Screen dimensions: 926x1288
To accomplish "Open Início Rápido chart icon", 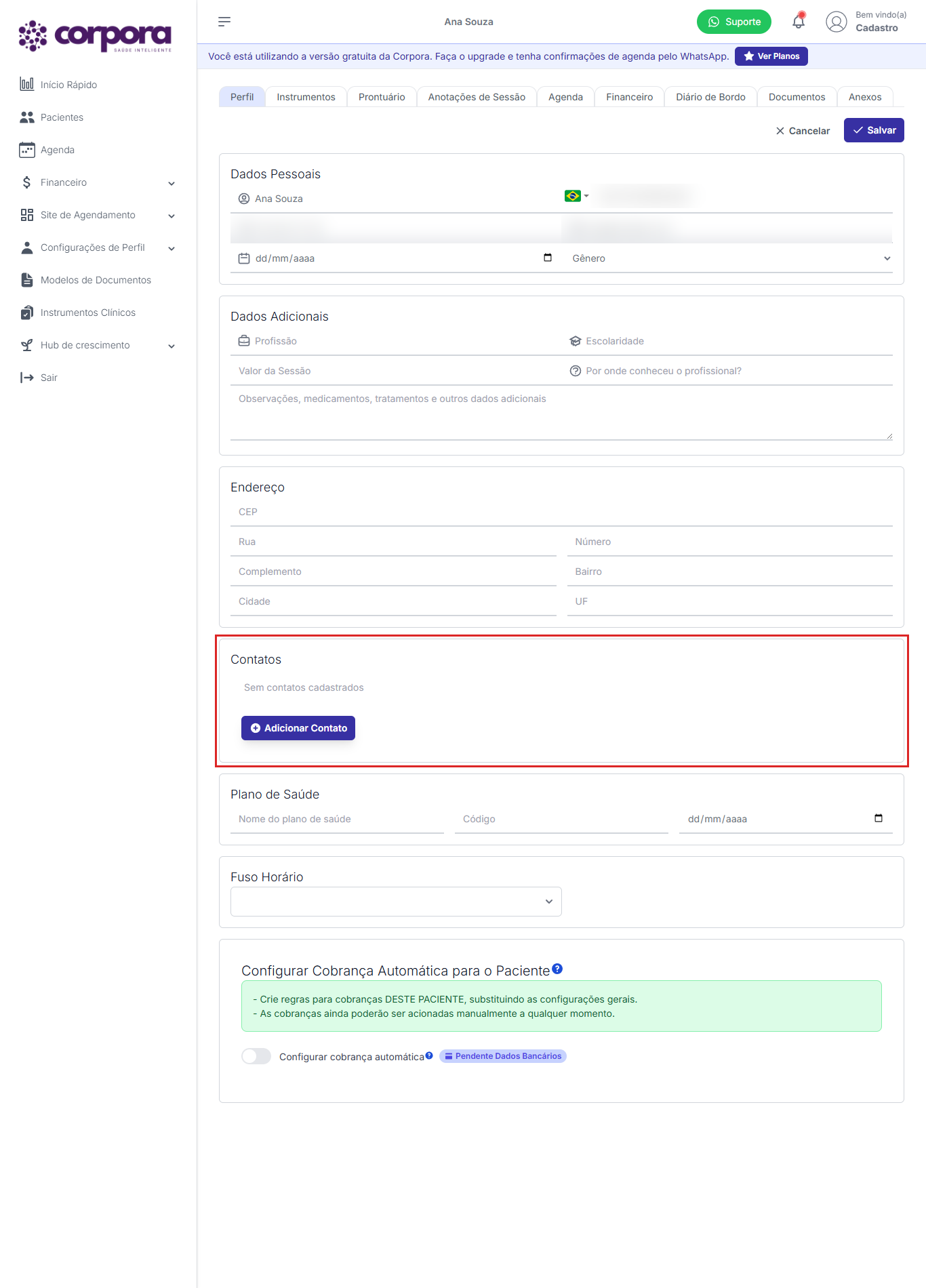I will tap(26, 84).
